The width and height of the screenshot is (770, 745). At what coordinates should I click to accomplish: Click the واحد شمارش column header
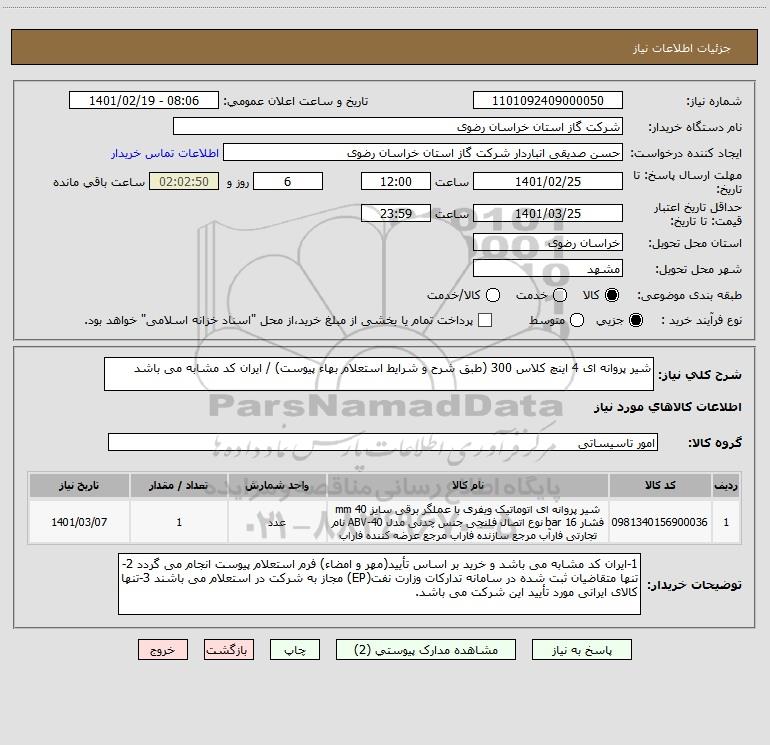point(277,485)
